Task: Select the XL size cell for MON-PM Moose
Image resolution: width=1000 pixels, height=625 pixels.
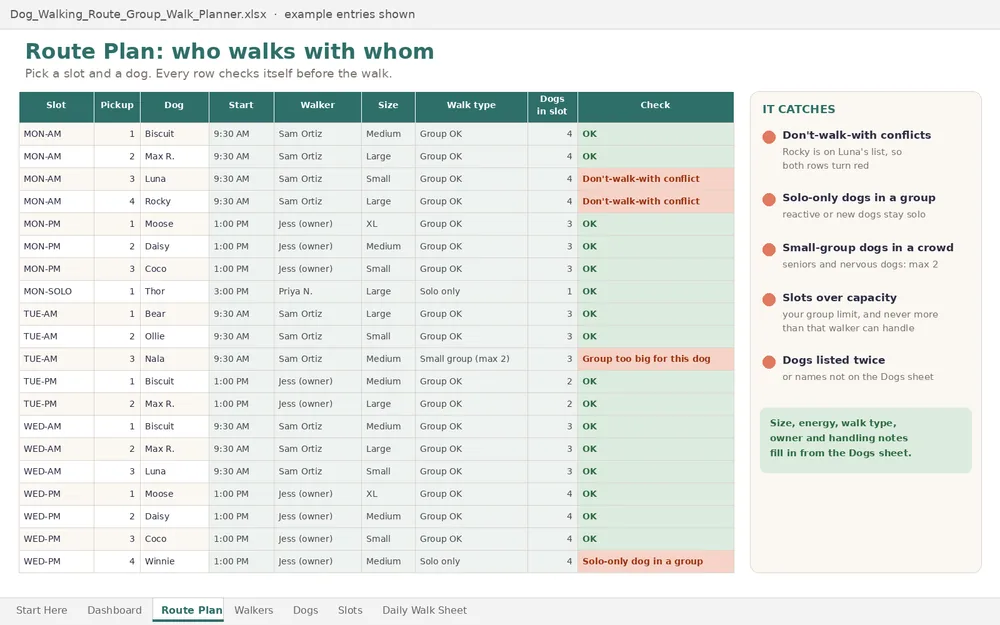Action: click(388, 224)
